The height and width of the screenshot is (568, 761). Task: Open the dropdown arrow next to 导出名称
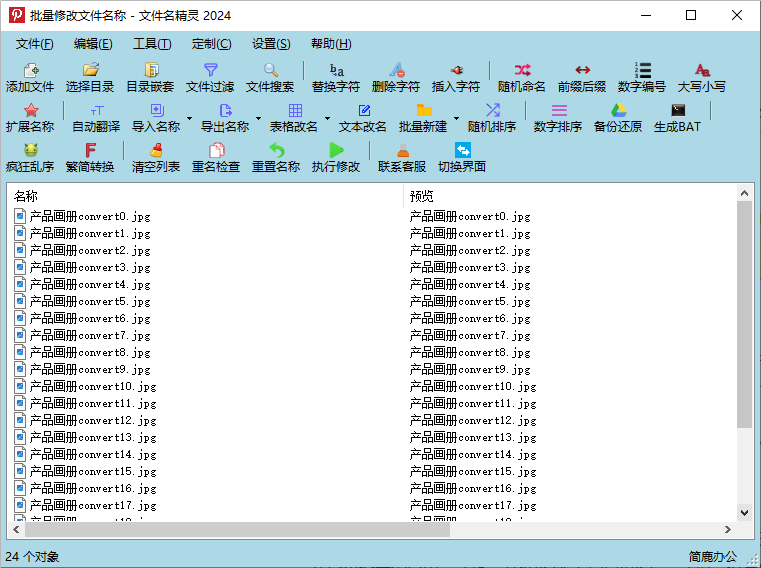point(258,118)
